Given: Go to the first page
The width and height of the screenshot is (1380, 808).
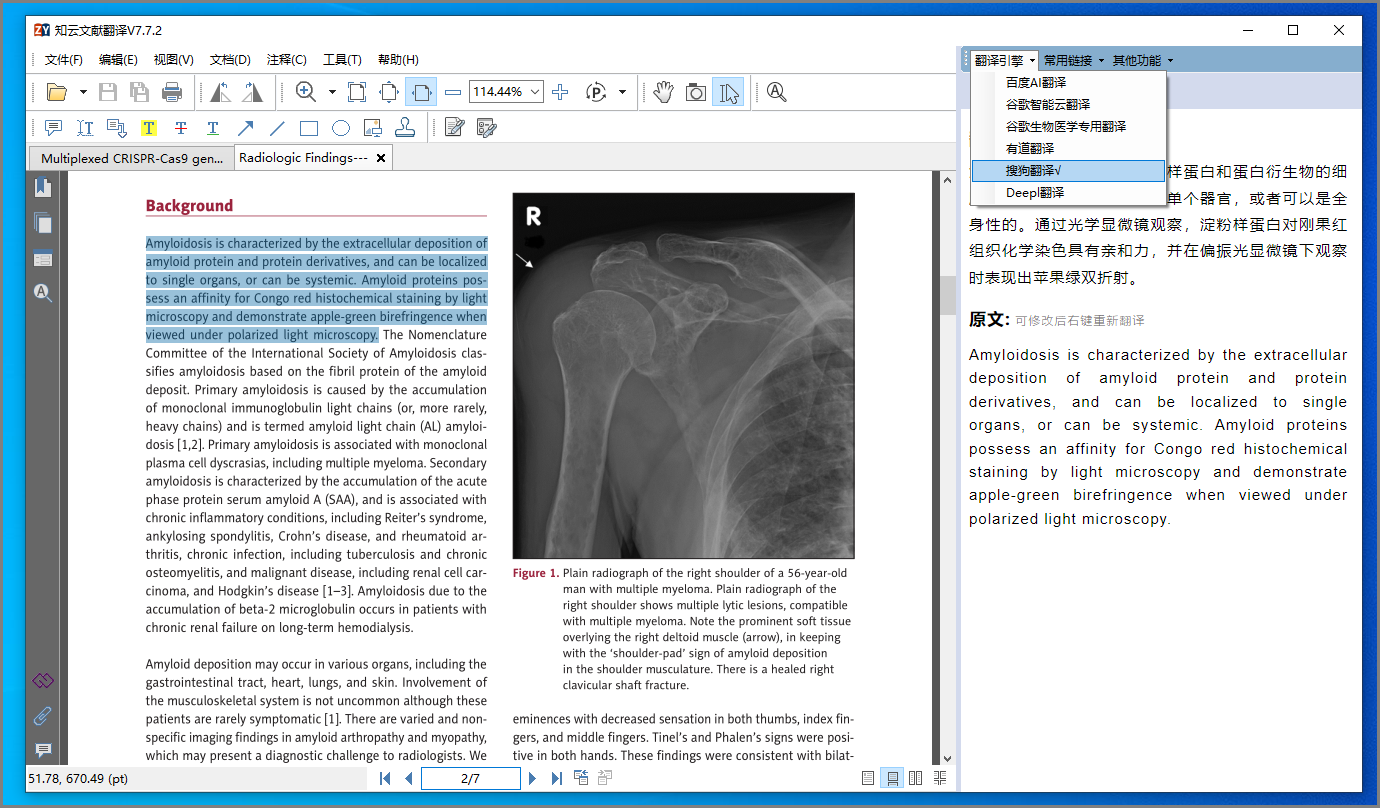Looking at the screenshot, I should pyautogui.click(x=385, y=778).
